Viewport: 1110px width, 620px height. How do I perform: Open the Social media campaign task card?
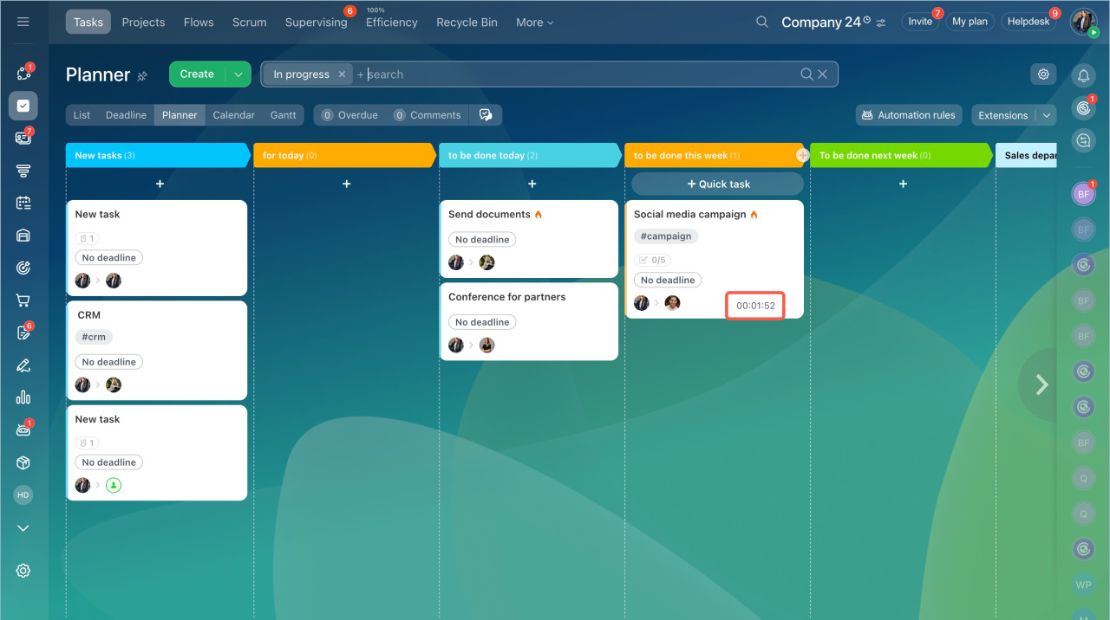click(714, 259)
